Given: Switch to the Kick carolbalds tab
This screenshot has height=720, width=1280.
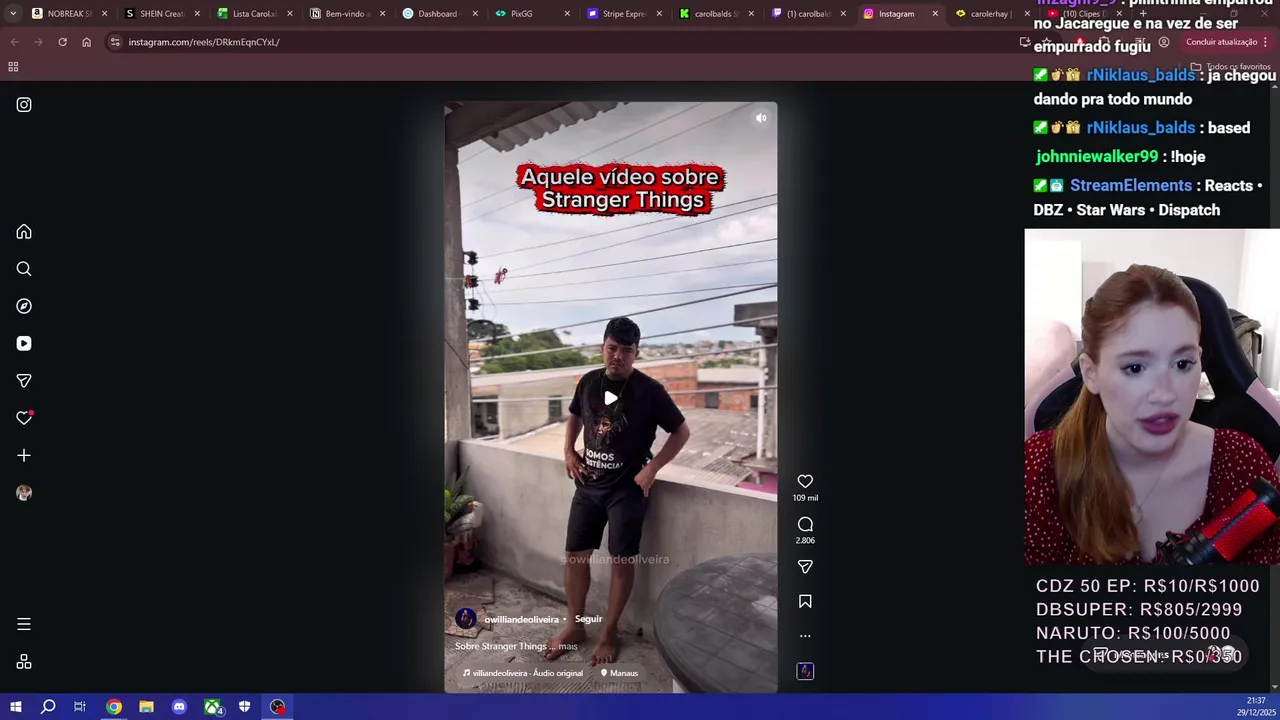Looking at the screenshot, I should click(x=714, y=14).
